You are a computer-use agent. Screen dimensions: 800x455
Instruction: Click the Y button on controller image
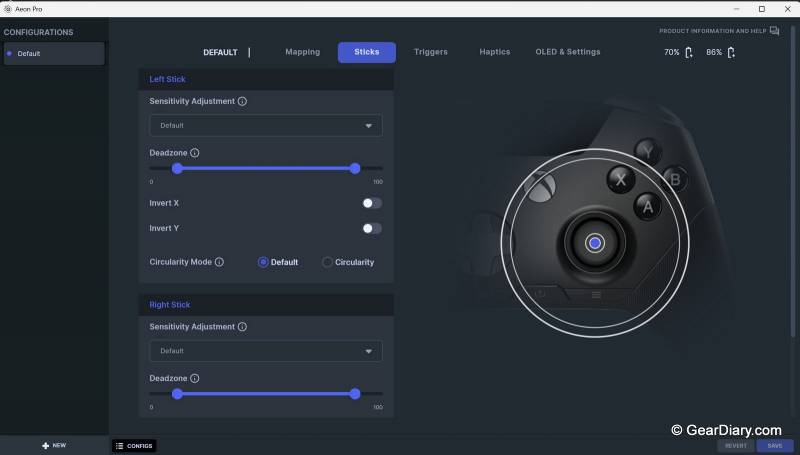(x=647, y=151)
